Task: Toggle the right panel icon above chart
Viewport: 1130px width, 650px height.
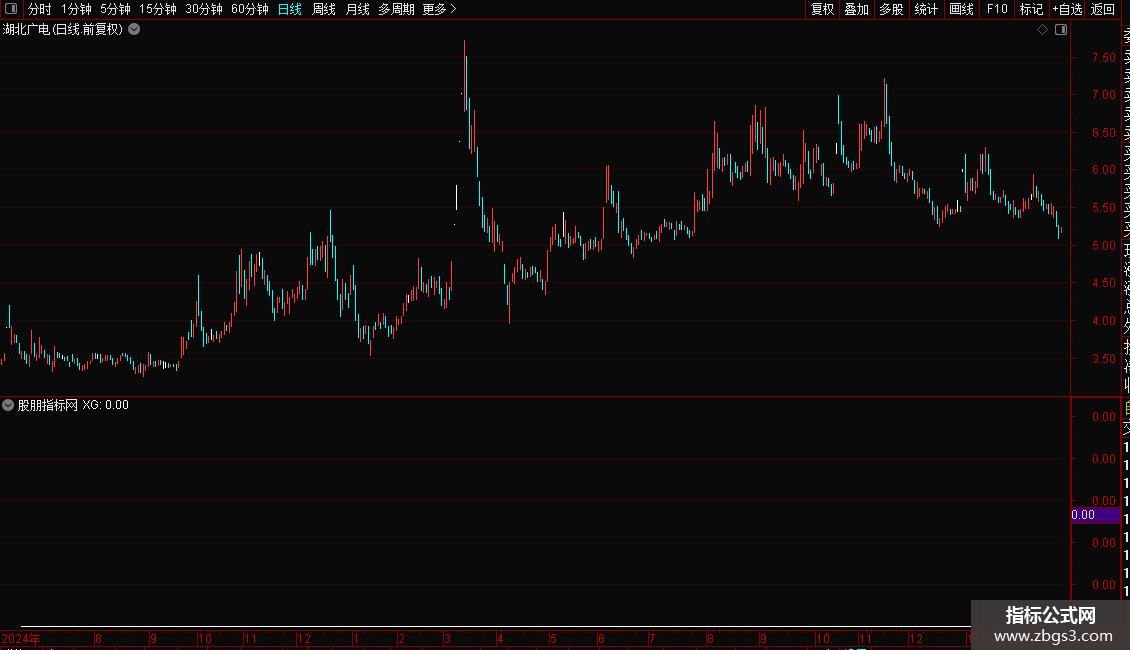Action: click(x=1061, y=30)
